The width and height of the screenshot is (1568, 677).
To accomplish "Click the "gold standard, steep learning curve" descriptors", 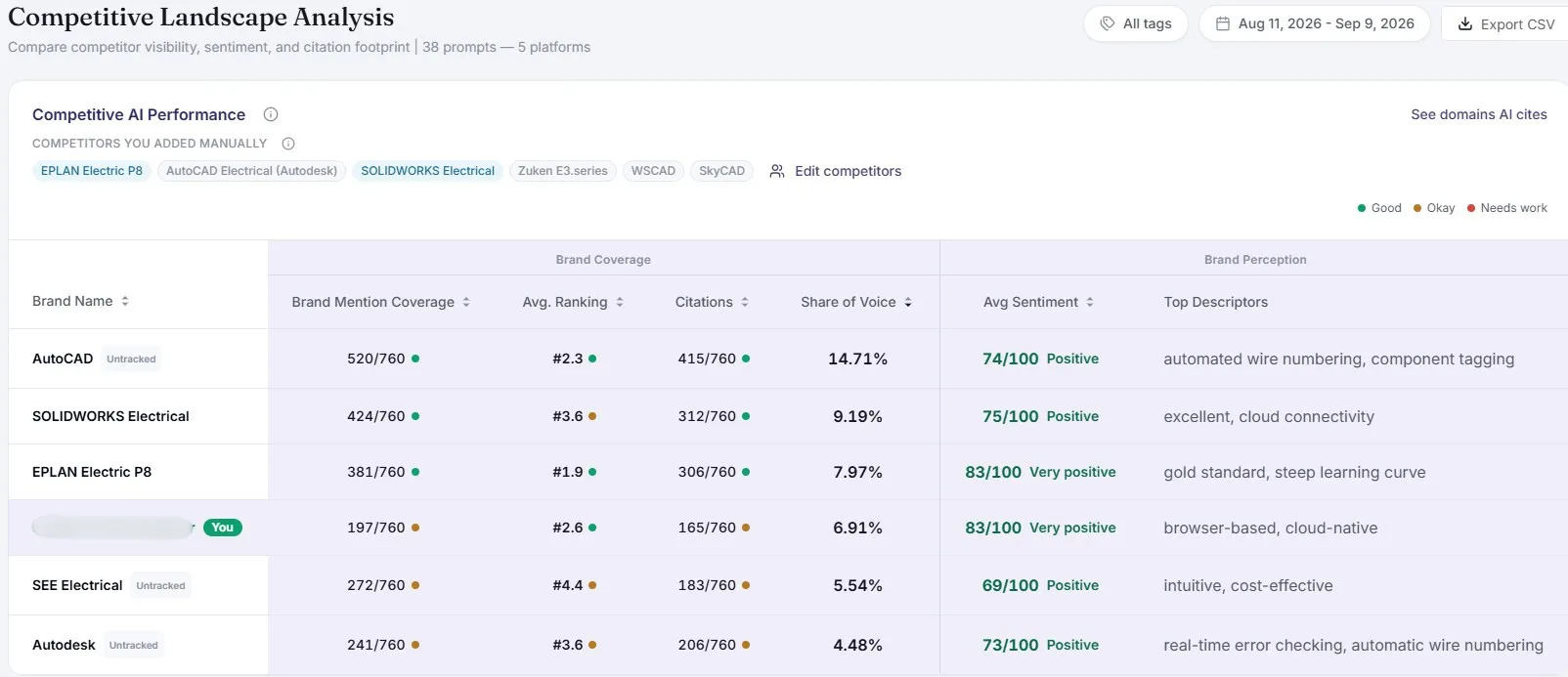I will [1294, 473].
